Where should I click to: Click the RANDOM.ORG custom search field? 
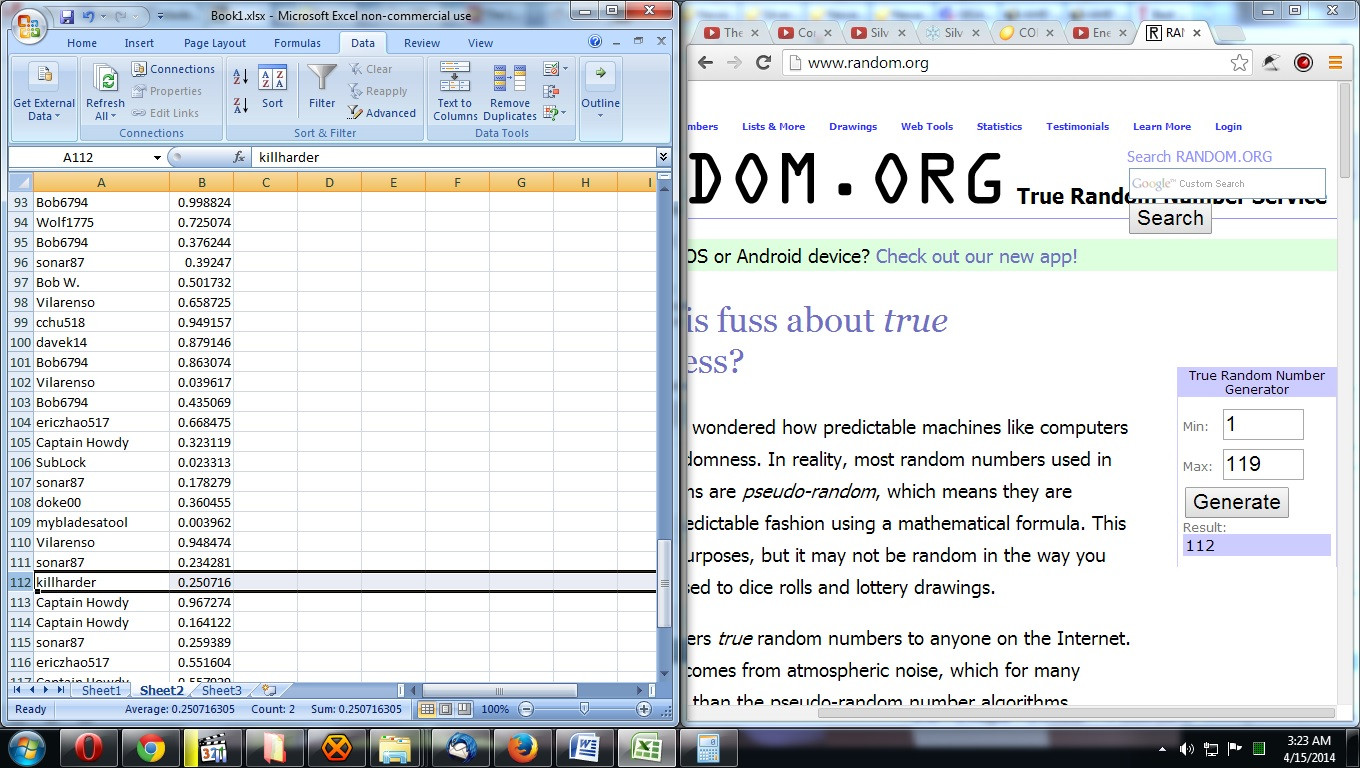tap(1227, 184)
